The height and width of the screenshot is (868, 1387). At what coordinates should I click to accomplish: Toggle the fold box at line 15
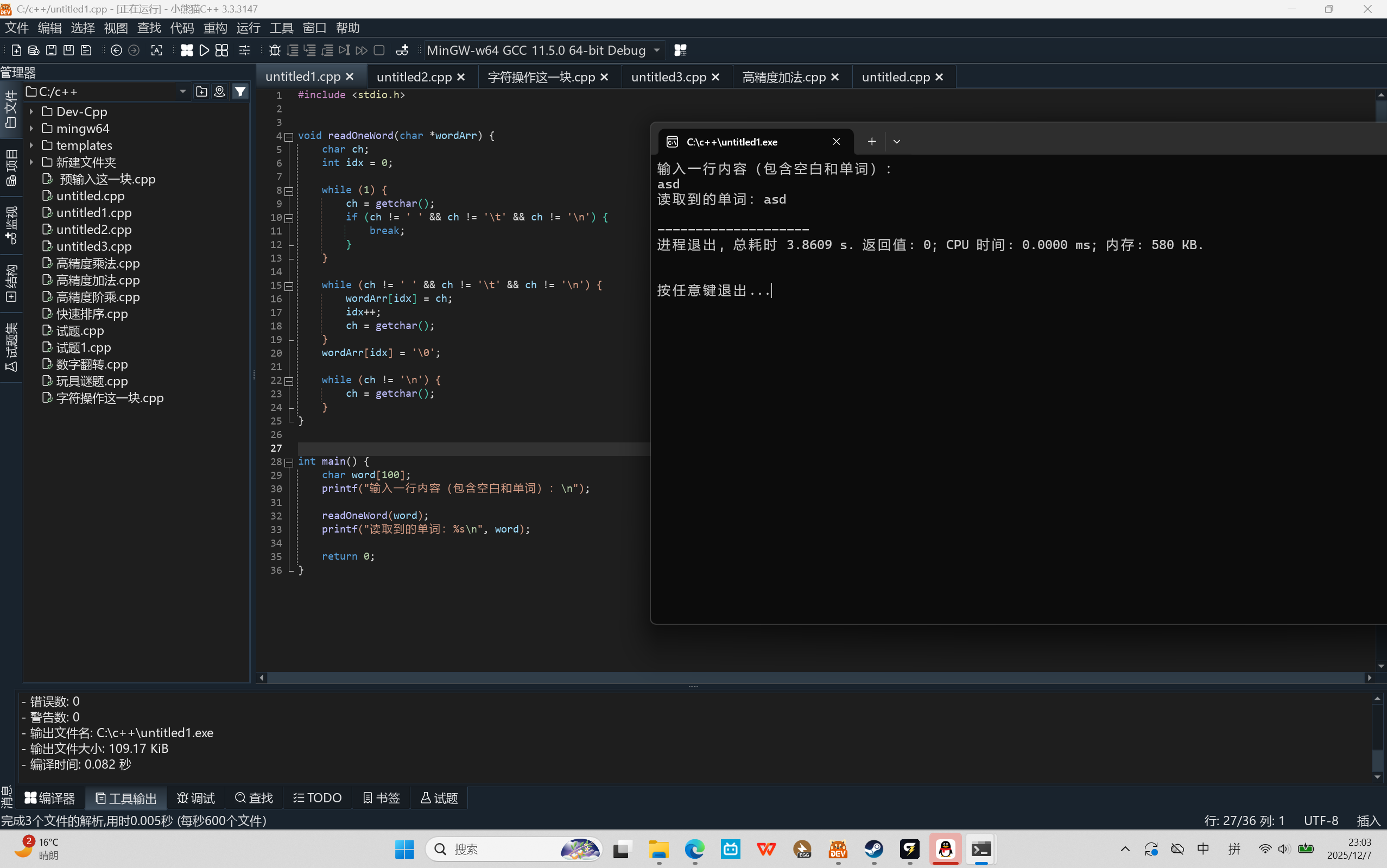289,286
